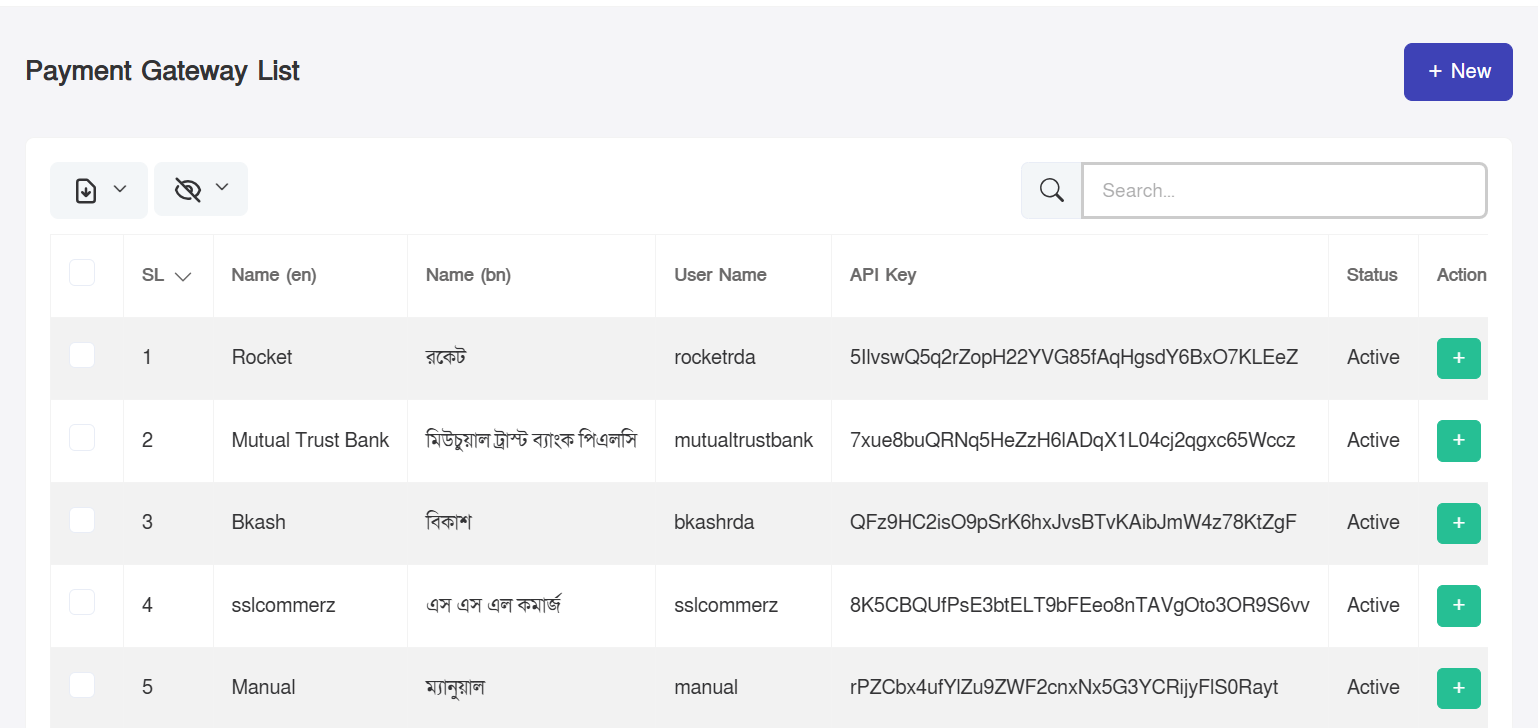1538x728 pixels.
Task: Click the Name (en) column header
Action: point(274,275)
